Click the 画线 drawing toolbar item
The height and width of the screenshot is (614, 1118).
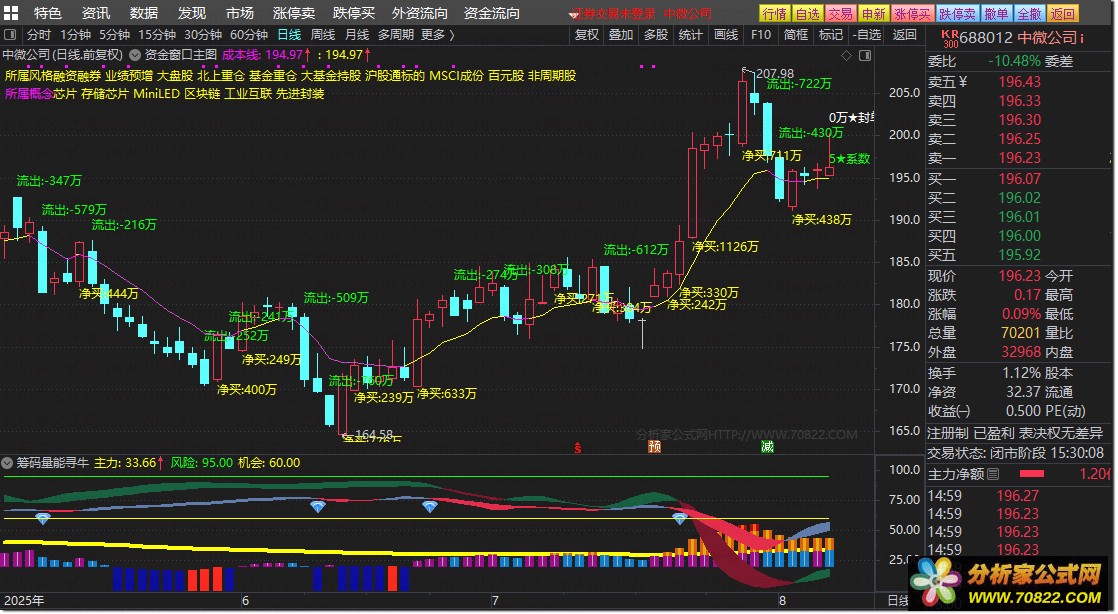click(x=726, y=34)
